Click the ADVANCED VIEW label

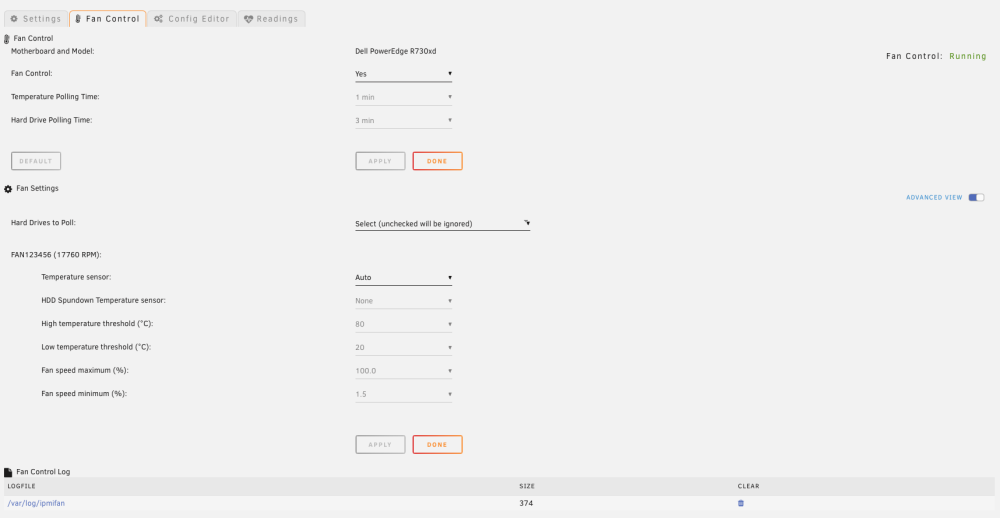point(934,198)
